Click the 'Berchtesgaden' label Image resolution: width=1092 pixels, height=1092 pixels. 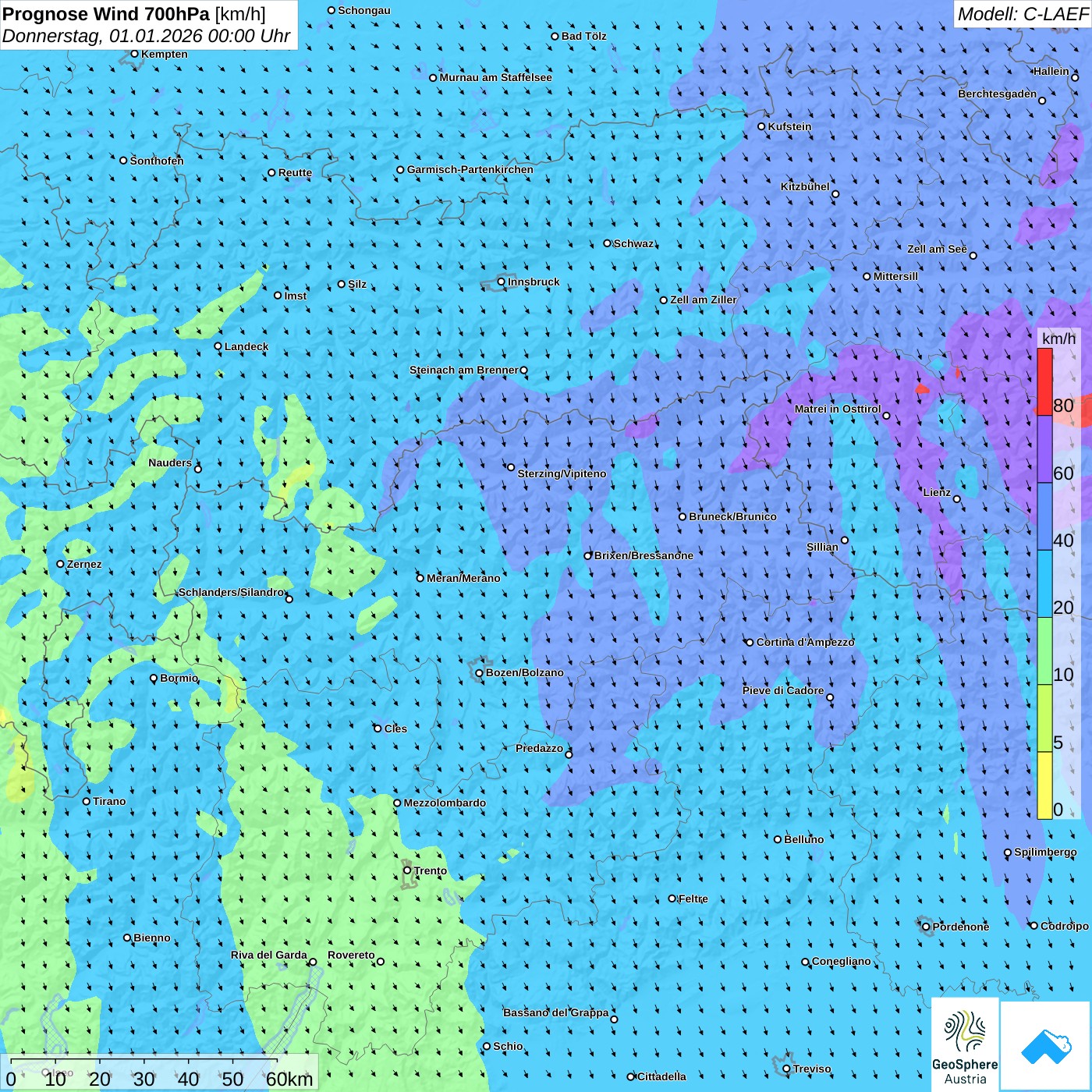click(998, 94)
